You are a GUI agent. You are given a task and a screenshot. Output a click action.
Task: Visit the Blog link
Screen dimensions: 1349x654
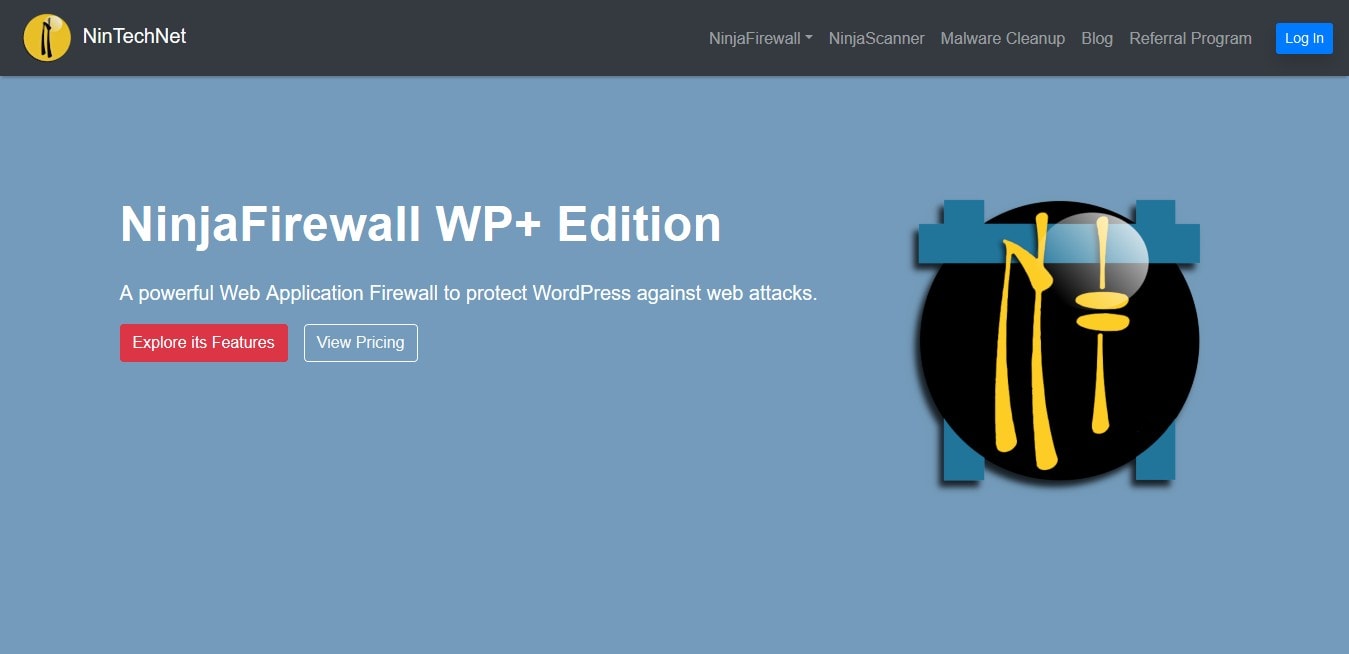[x=1097, y=38]
